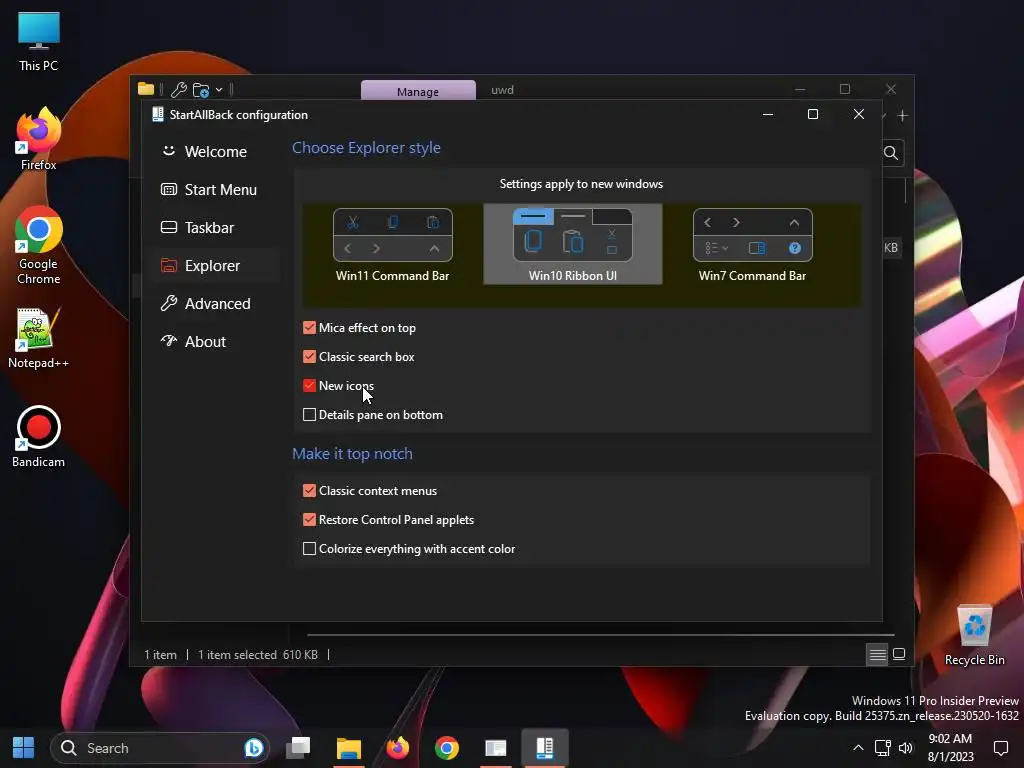Select the Firefox desktop shortcut
Viewport: 1024px width, 768px height.
(x=39, y=139)
